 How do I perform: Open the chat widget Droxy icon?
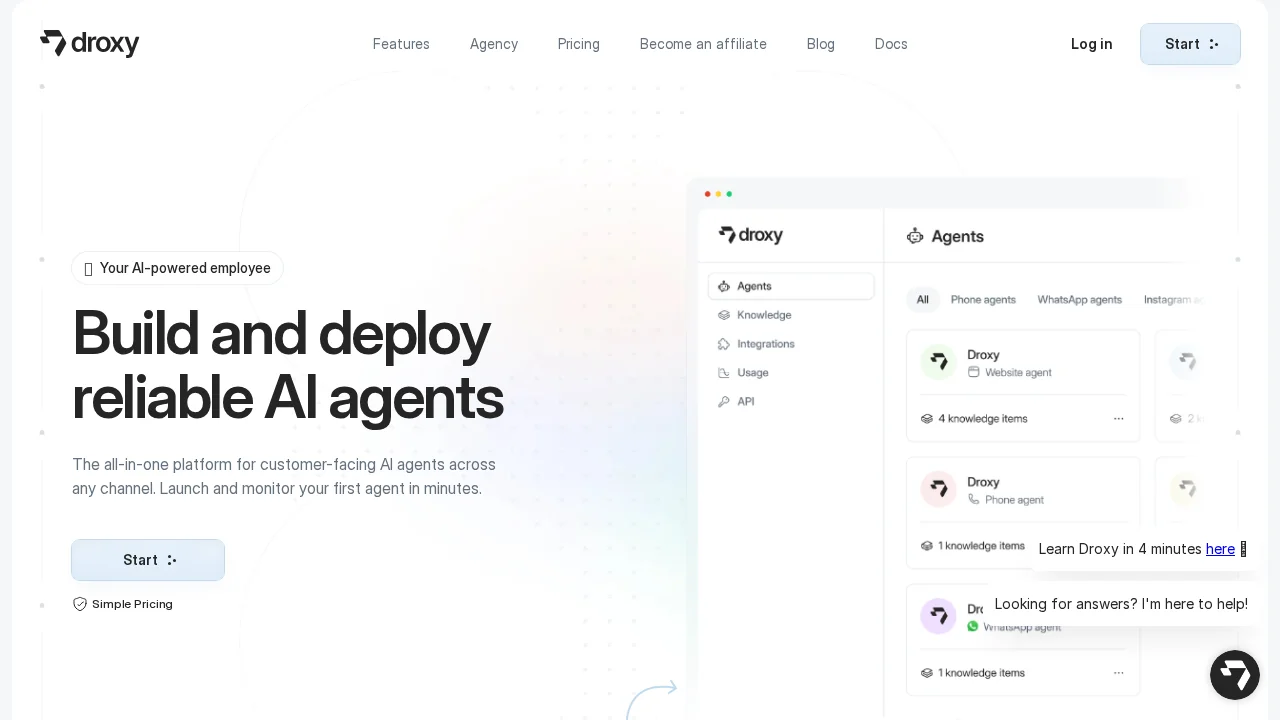1235,675
